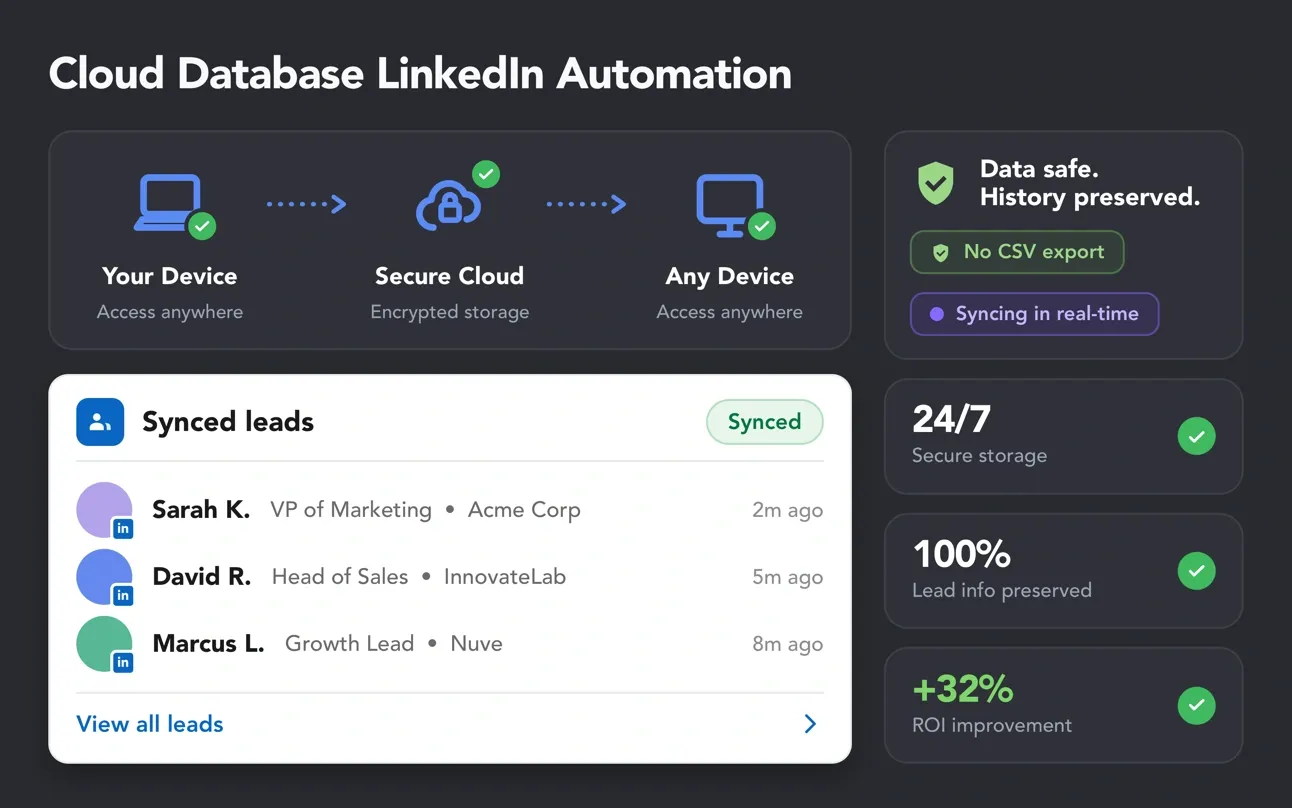The height and width of the screenshot is (808, 1292).
Task: Click the monitor icon above Any Device
Action: pos(730,205)
